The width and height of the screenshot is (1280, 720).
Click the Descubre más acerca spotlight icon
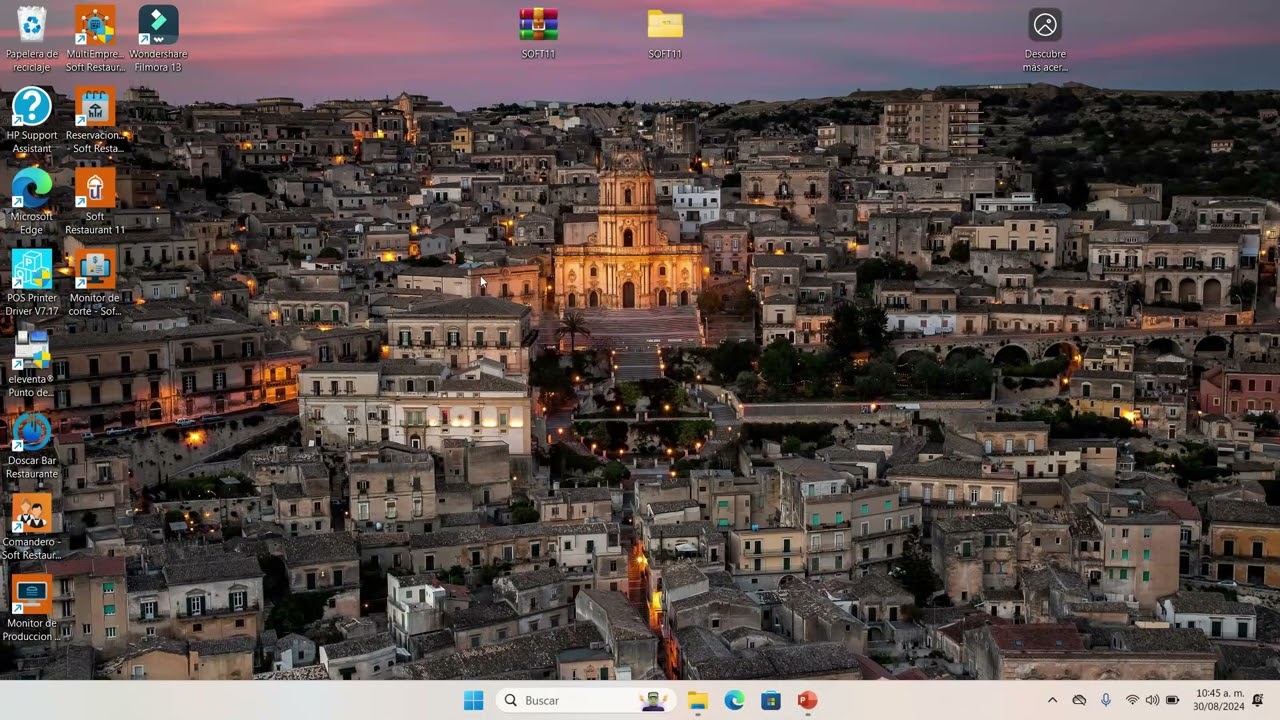[x=1045, y=39]
